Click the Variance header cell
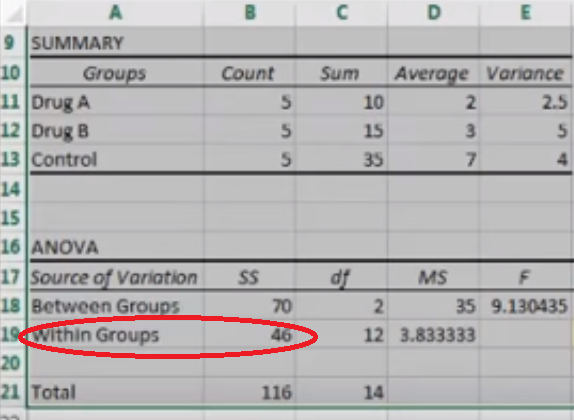This screenshot has height=420, width=574. coord(526,73)
